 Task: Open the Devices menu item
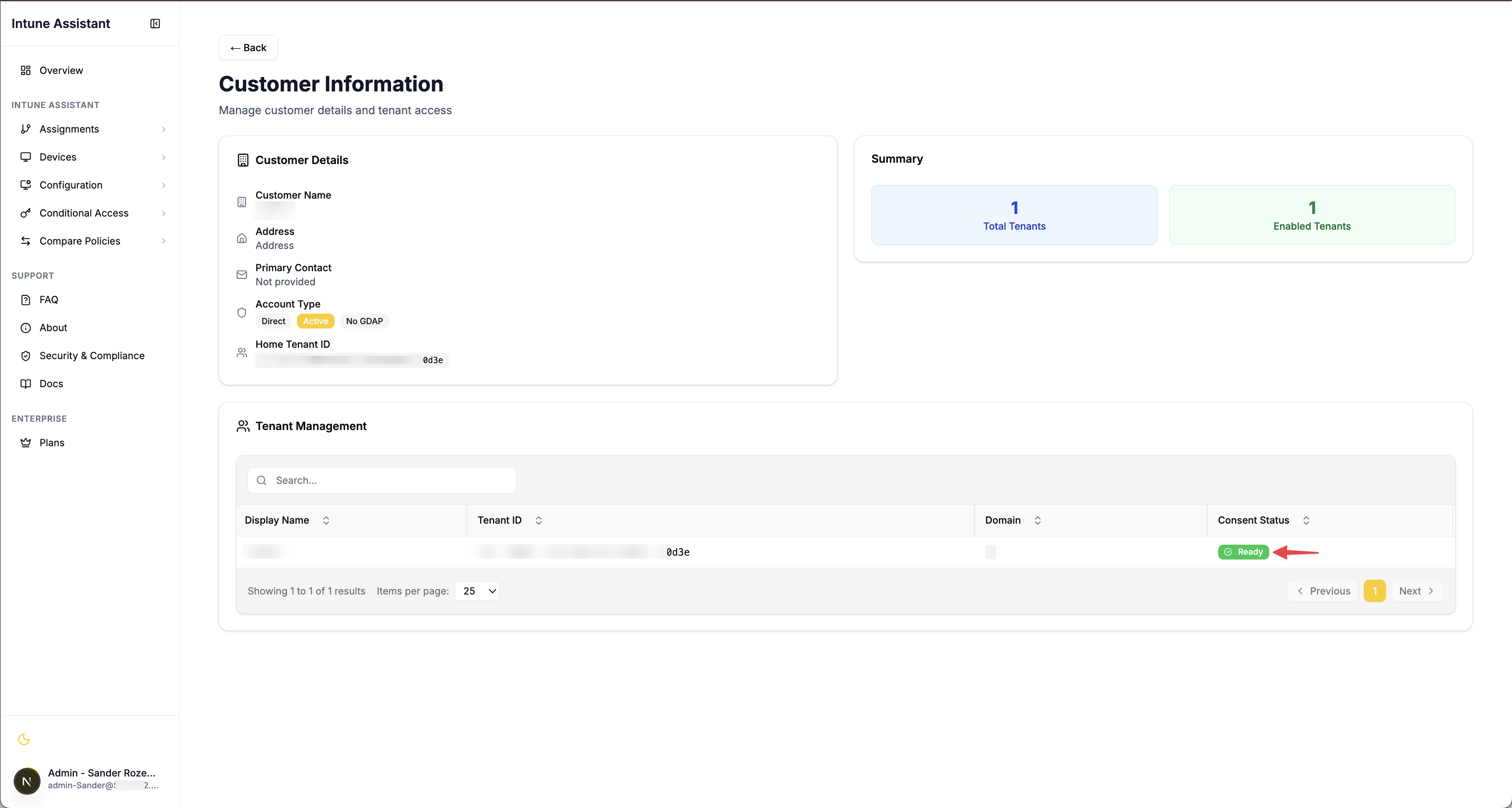(58, 157)
